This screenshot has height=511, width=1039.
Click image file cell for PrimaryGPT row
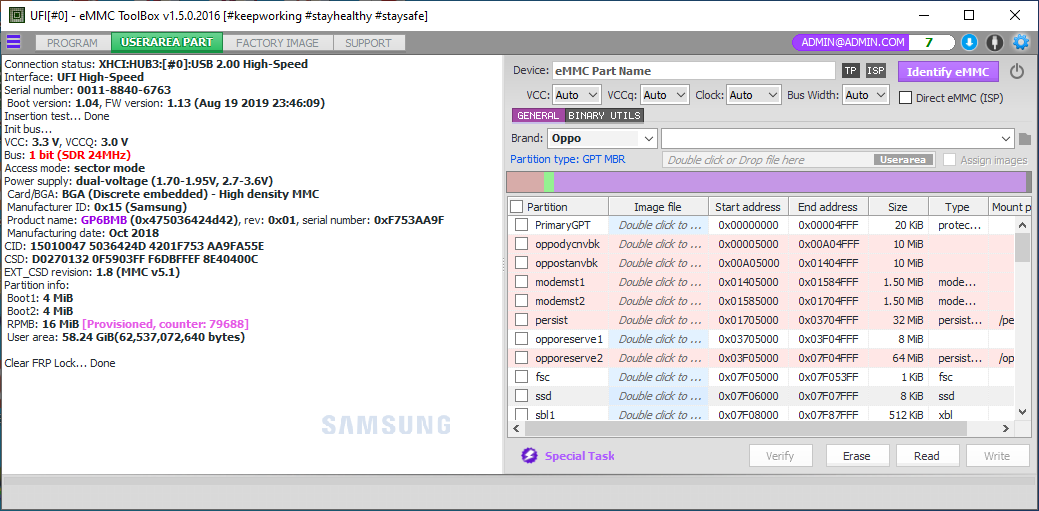pos(658,225)
